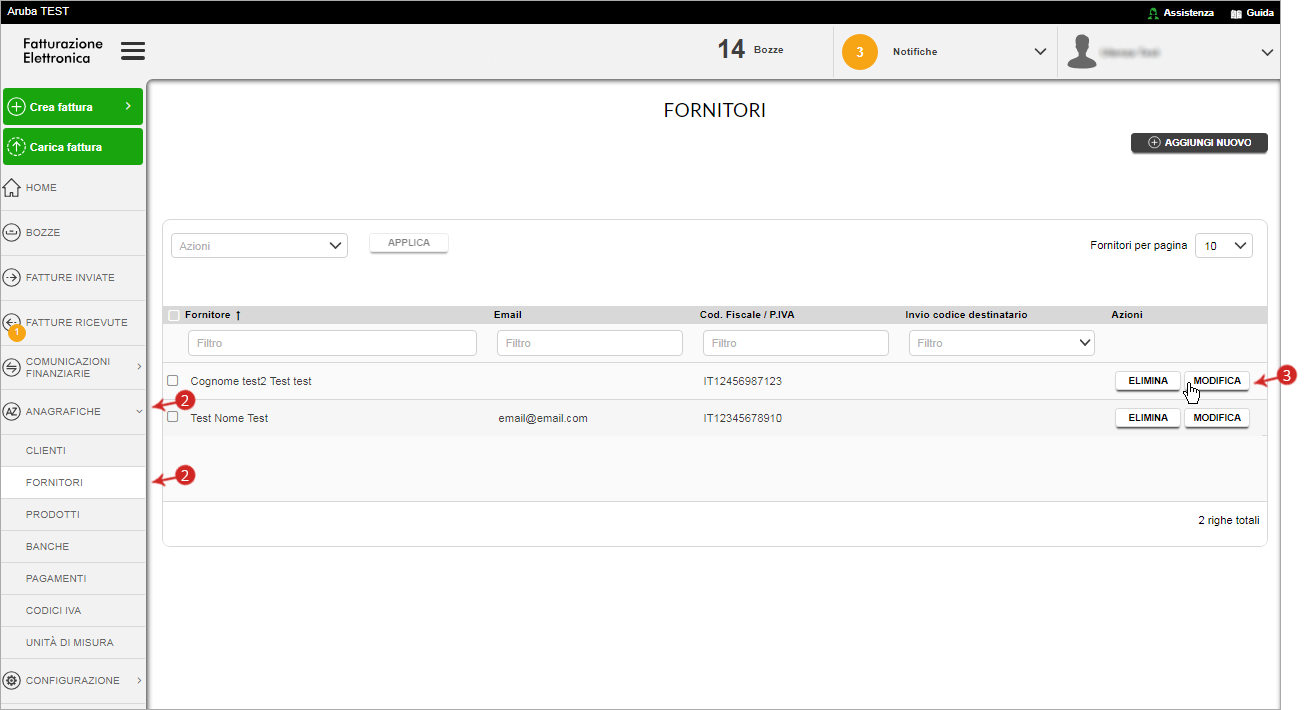Click the Cod. Fiscale / P.IVA column header
1306x710 pixels.
(x=747, y=315)
